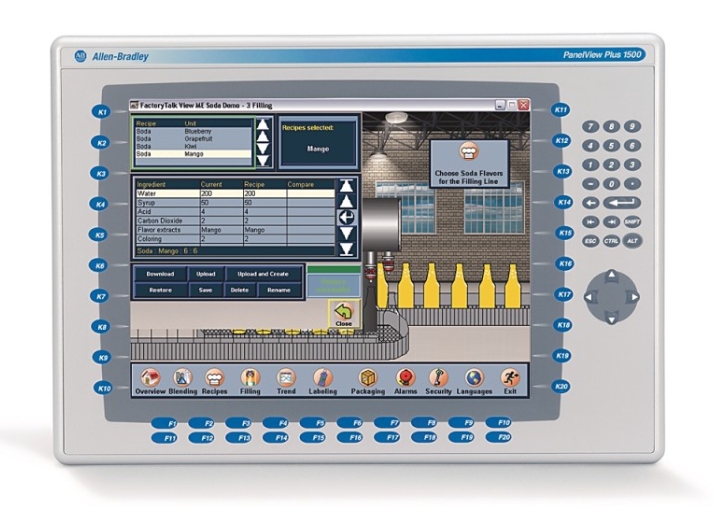Click the chef hat icon above Choose Soda Flavors
This screenshot has width=714, height=507.
coord(468,152)
